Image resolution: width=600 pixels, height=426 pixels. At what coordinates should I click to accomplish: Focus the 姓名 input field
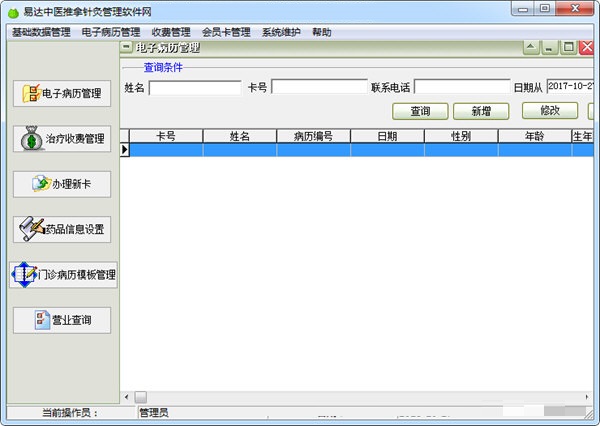tap(195, 88)
